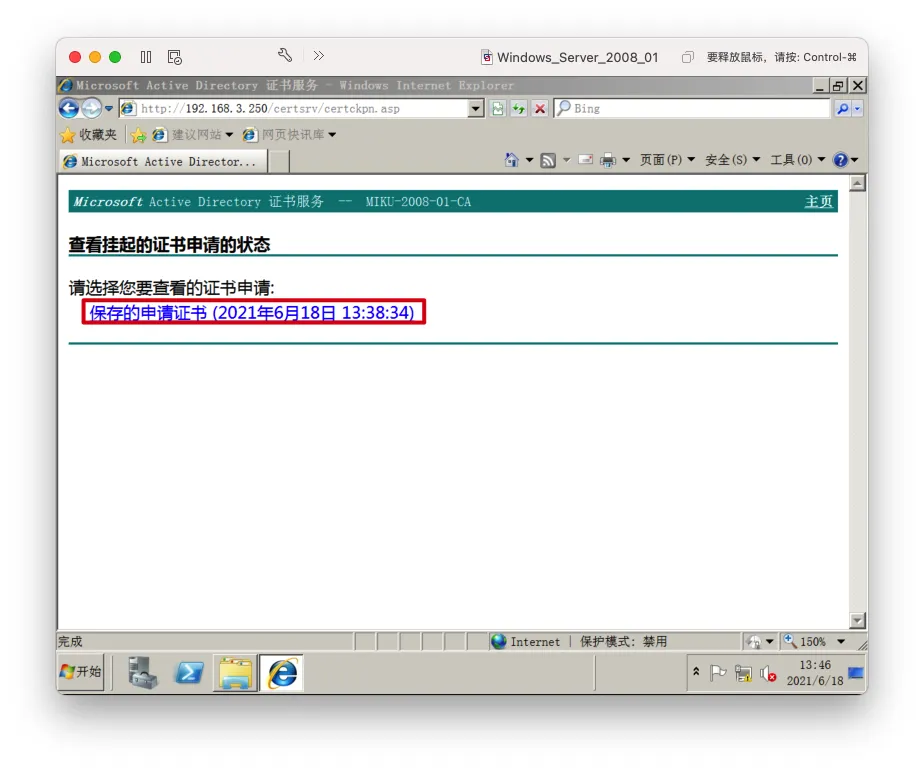924x769 pixels.
Task: Open the 页面(P) menu
Action: point(667,160)
